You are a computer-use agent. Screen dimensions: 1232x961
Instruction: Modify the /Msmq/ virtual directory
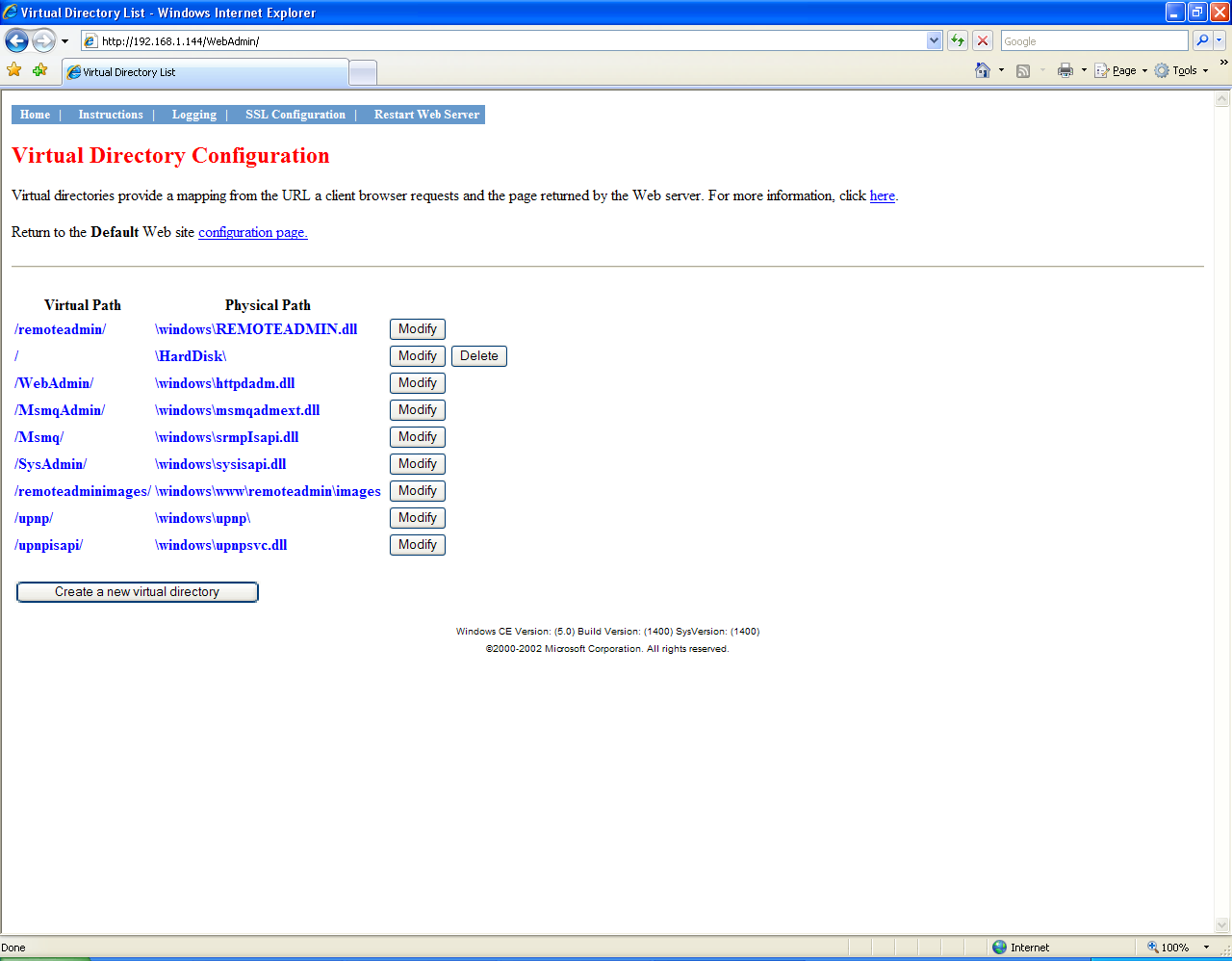pyautogui.click(x=418, y=437)
